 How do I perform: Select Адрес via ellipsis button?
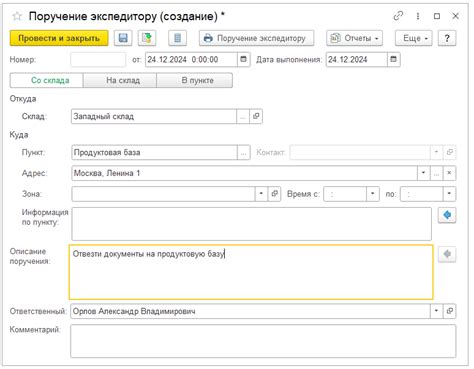436,173
